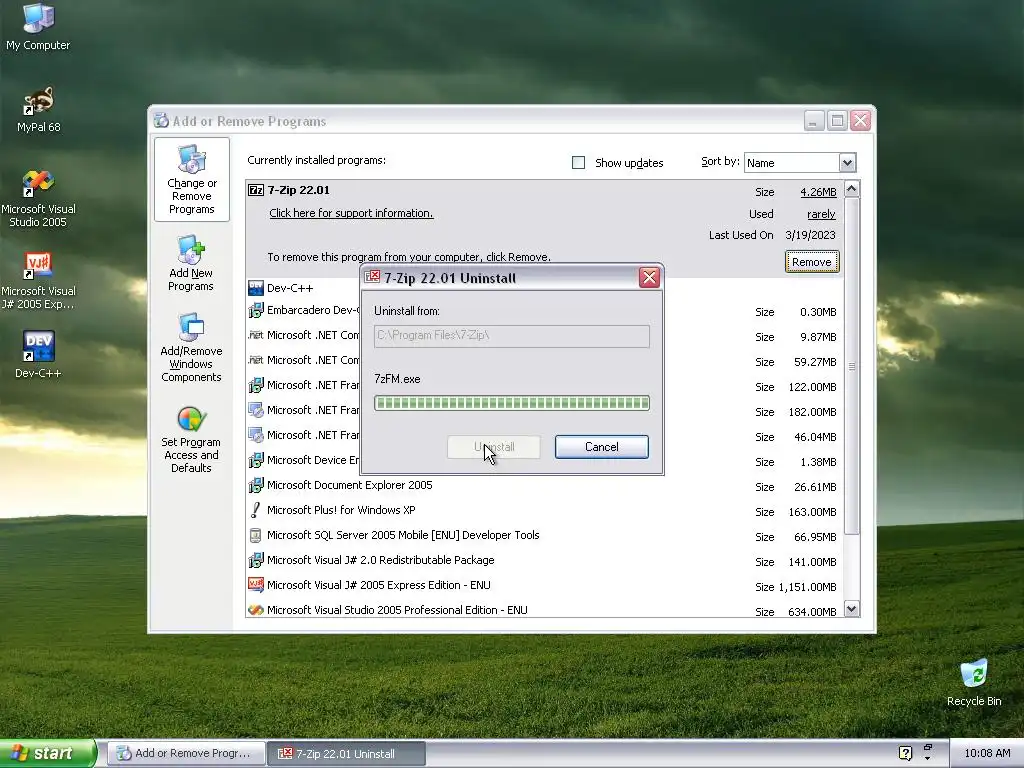This screenshot has height=768, width=1024.
Task: Click the 7zFM.exe file name label
Action: pos(397,379)
